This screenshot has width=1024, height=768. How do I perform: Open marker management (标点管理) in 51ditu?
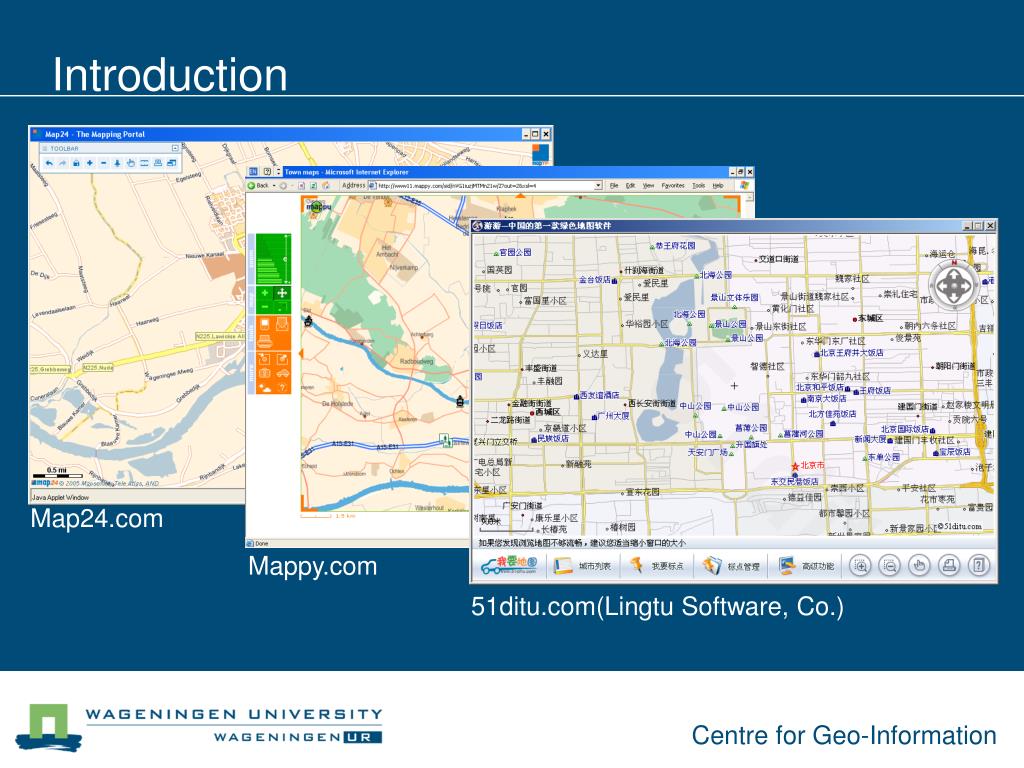pyautogui.click(x=730, y=566)
